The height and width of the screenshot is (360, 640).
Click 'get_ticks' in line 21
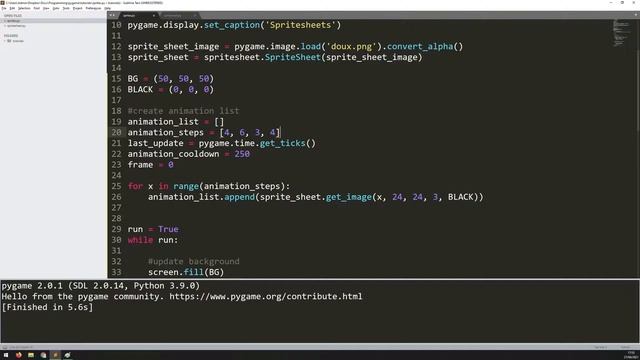coord(282,143)
